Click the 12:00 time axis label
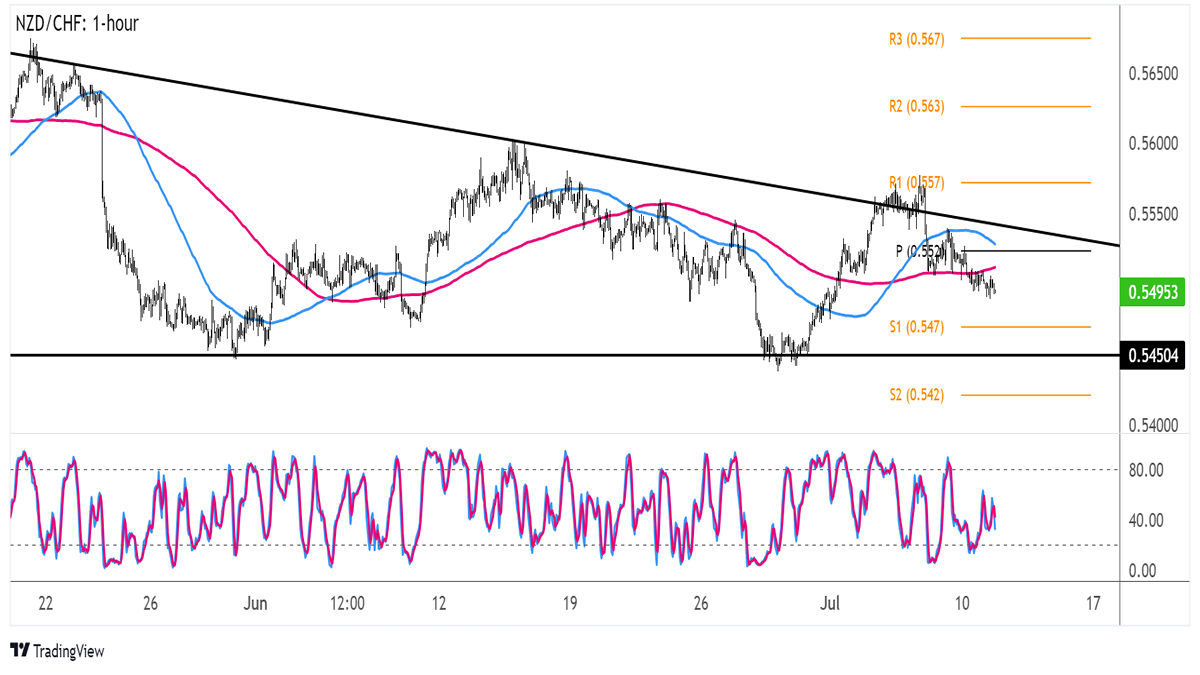This screenshot has width=1200, height=675. point(346,604)
